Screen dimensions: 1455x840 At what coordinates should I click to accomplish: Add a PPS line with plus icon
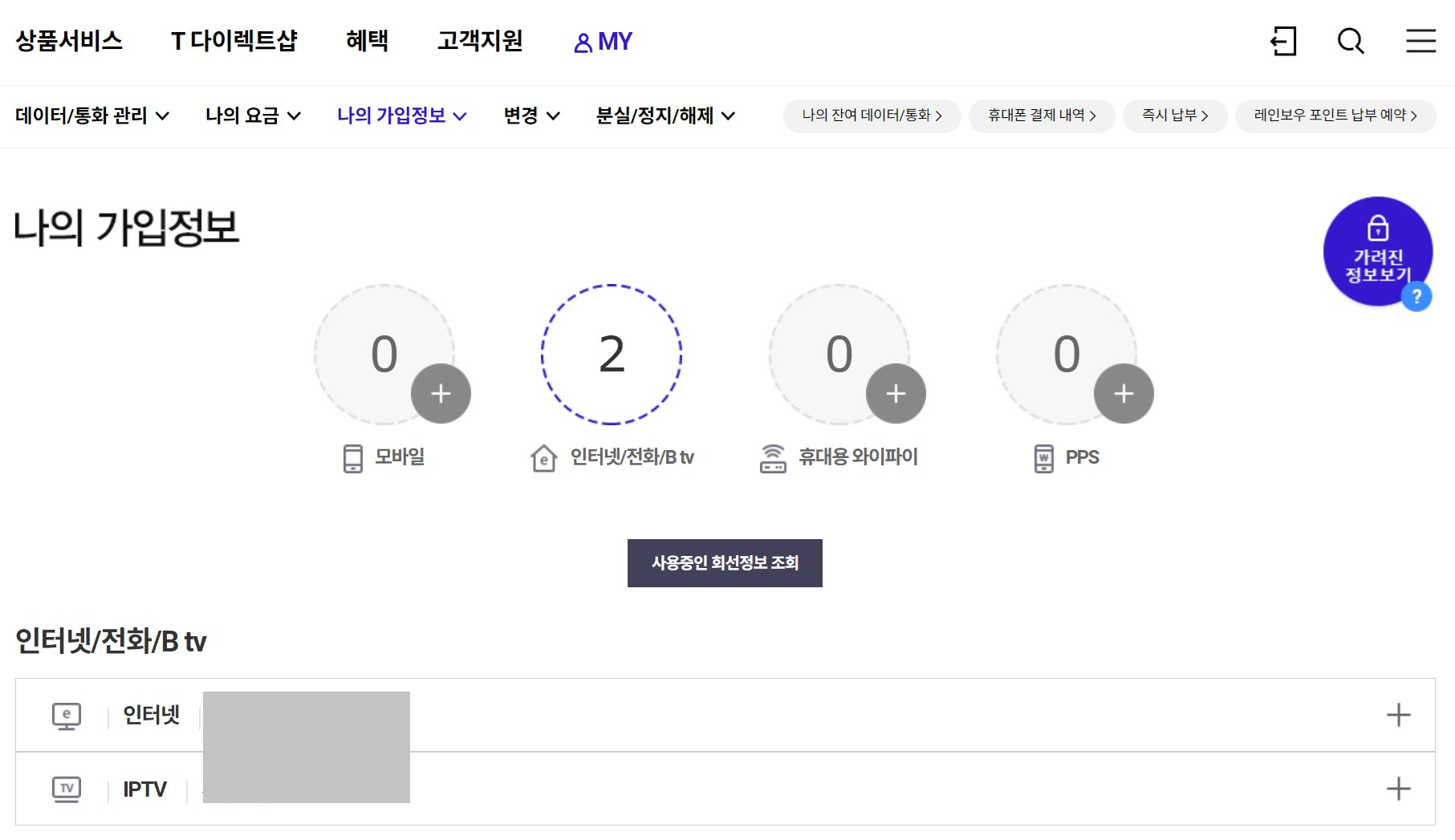(x=1124, y=394)
